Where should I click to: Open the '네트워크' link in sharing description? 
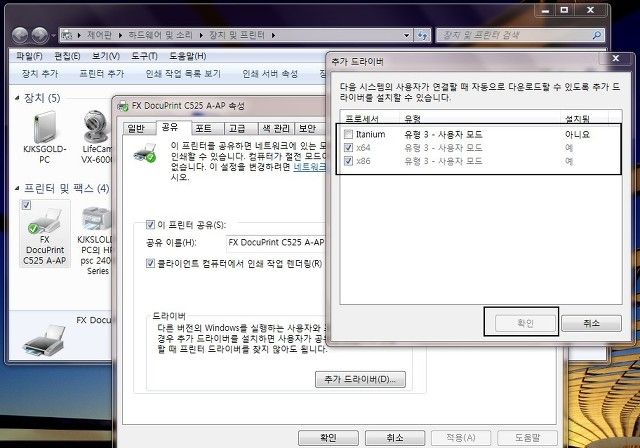pos(310,167)
